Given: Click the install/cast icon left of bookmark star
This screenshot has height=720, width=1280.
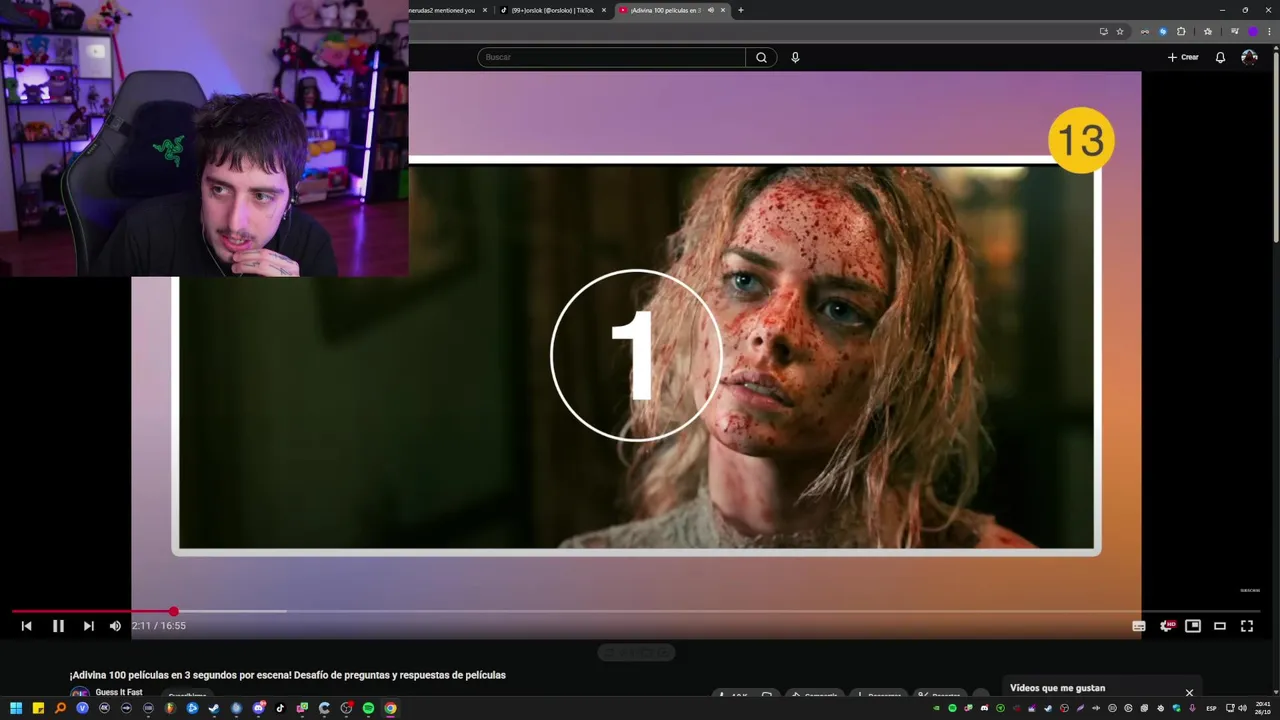Looking at the screenshot, I should (x=1103, y=31).
